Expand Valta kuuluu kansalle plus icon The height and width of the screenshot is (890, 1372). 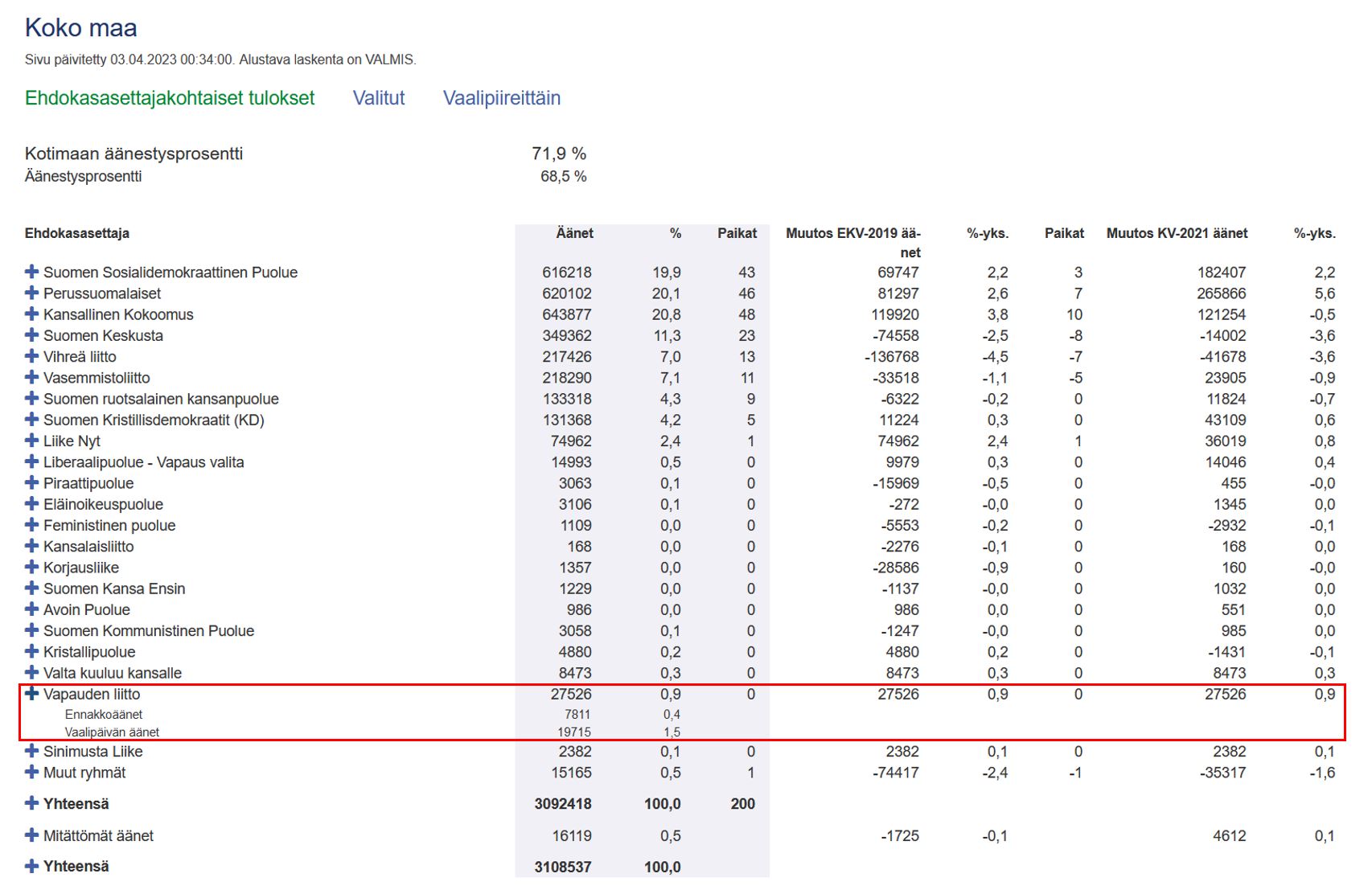pyautogui.click(x=31, y=672)
